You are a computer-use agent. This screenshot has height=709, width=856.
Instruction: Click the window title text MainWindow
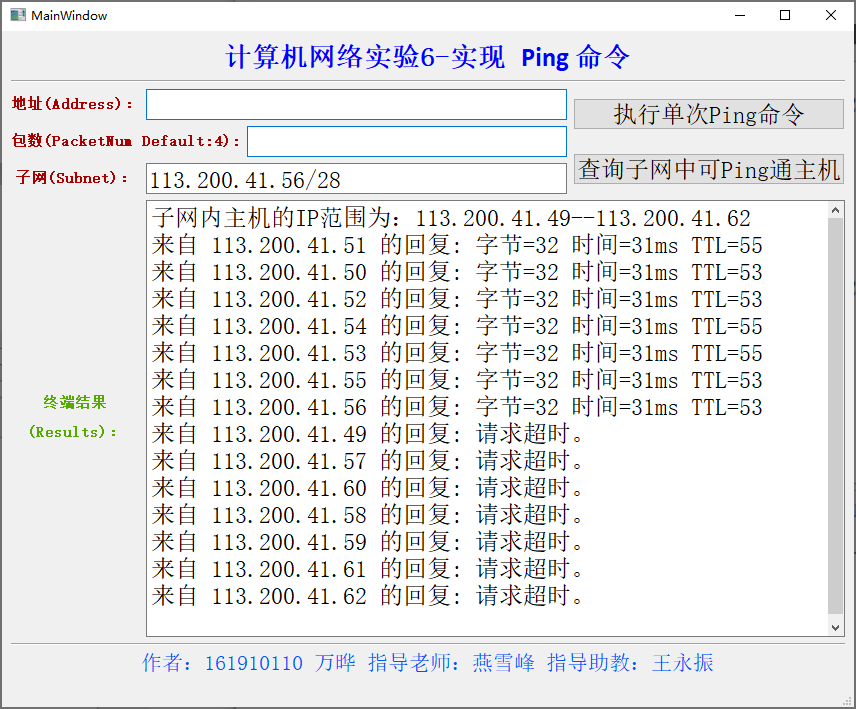[x=69, y=14]
